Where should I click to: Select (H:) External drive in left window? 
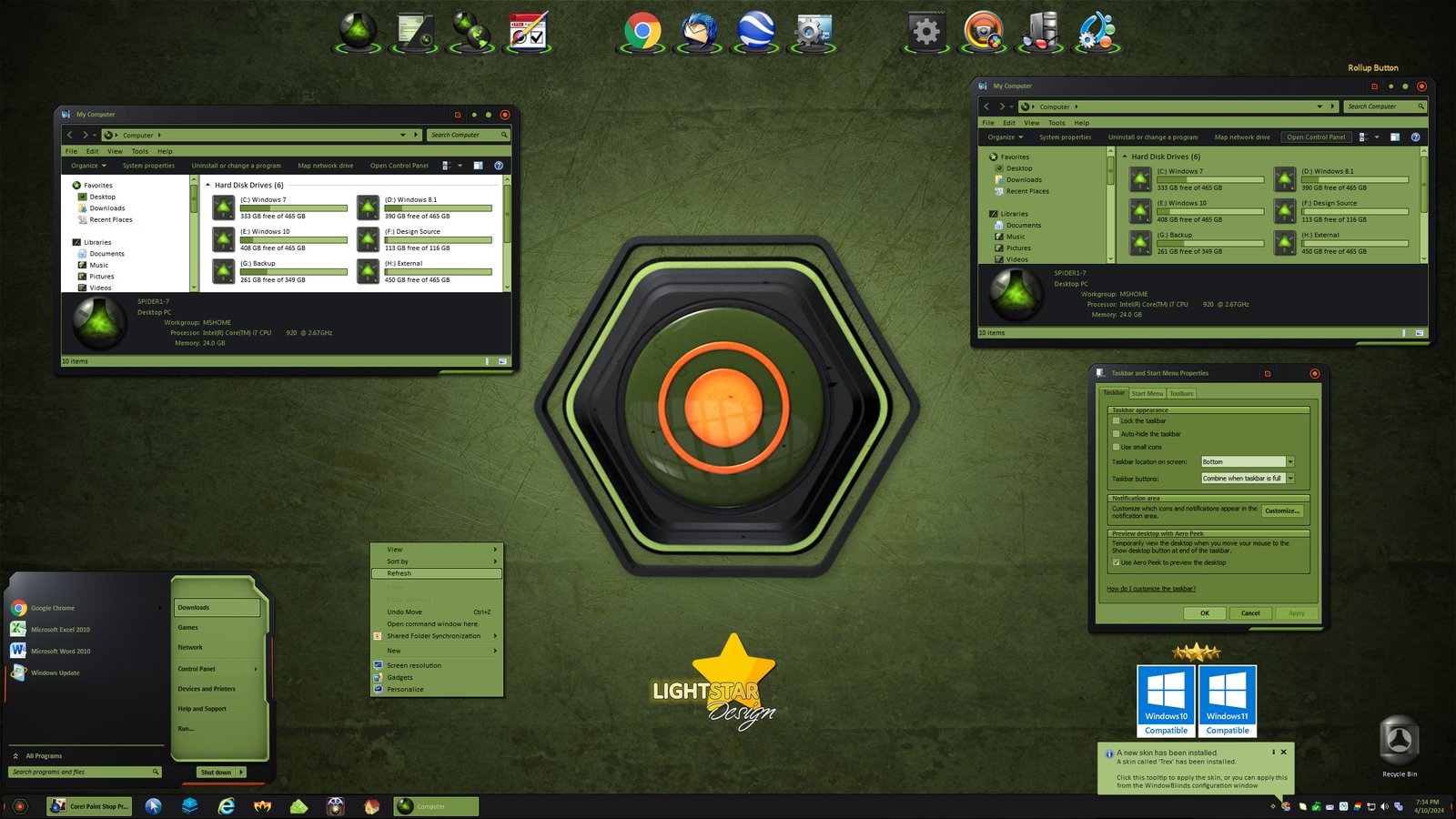pyautogui.click(x=424, y=271)
